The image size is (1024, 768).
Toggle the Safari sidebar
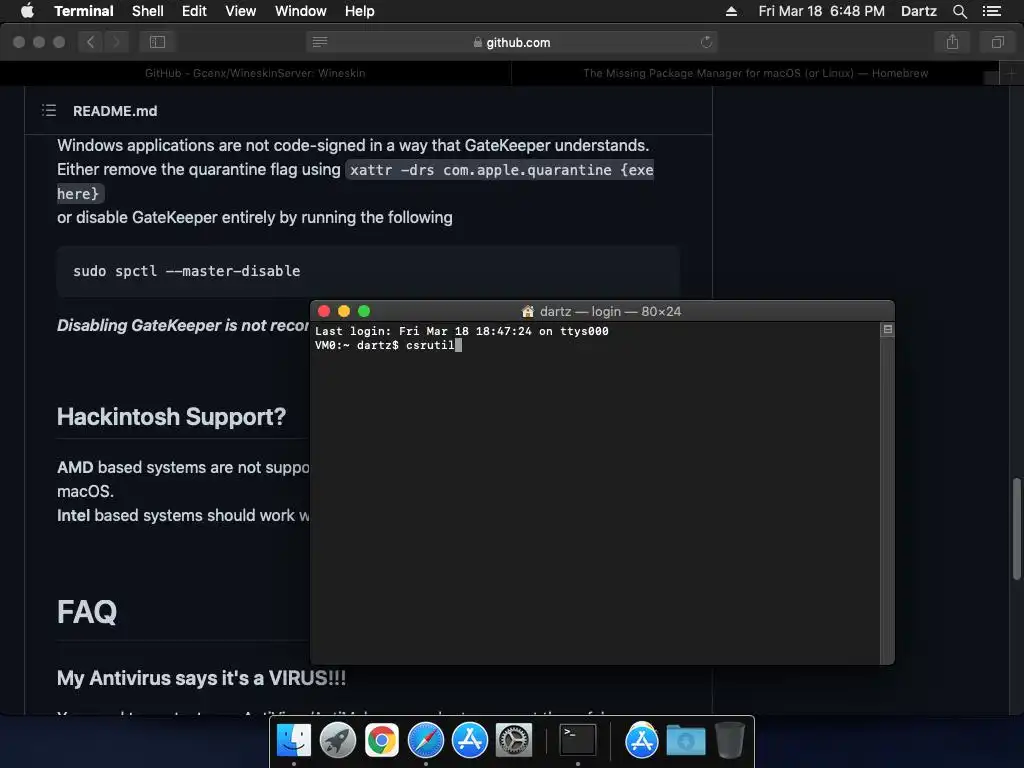157,42
